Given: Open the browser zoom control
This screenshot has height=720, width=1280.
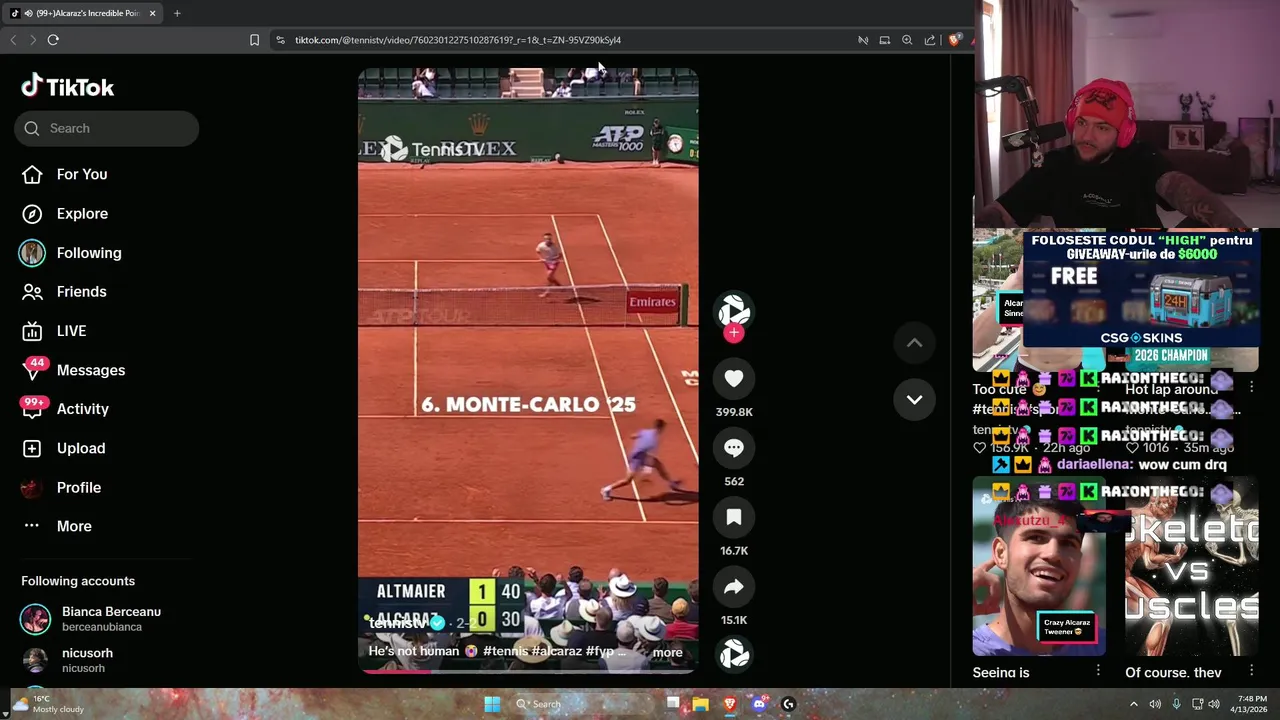Looking at the screenshot, I should pyautogui.click(x=907, y=40).
